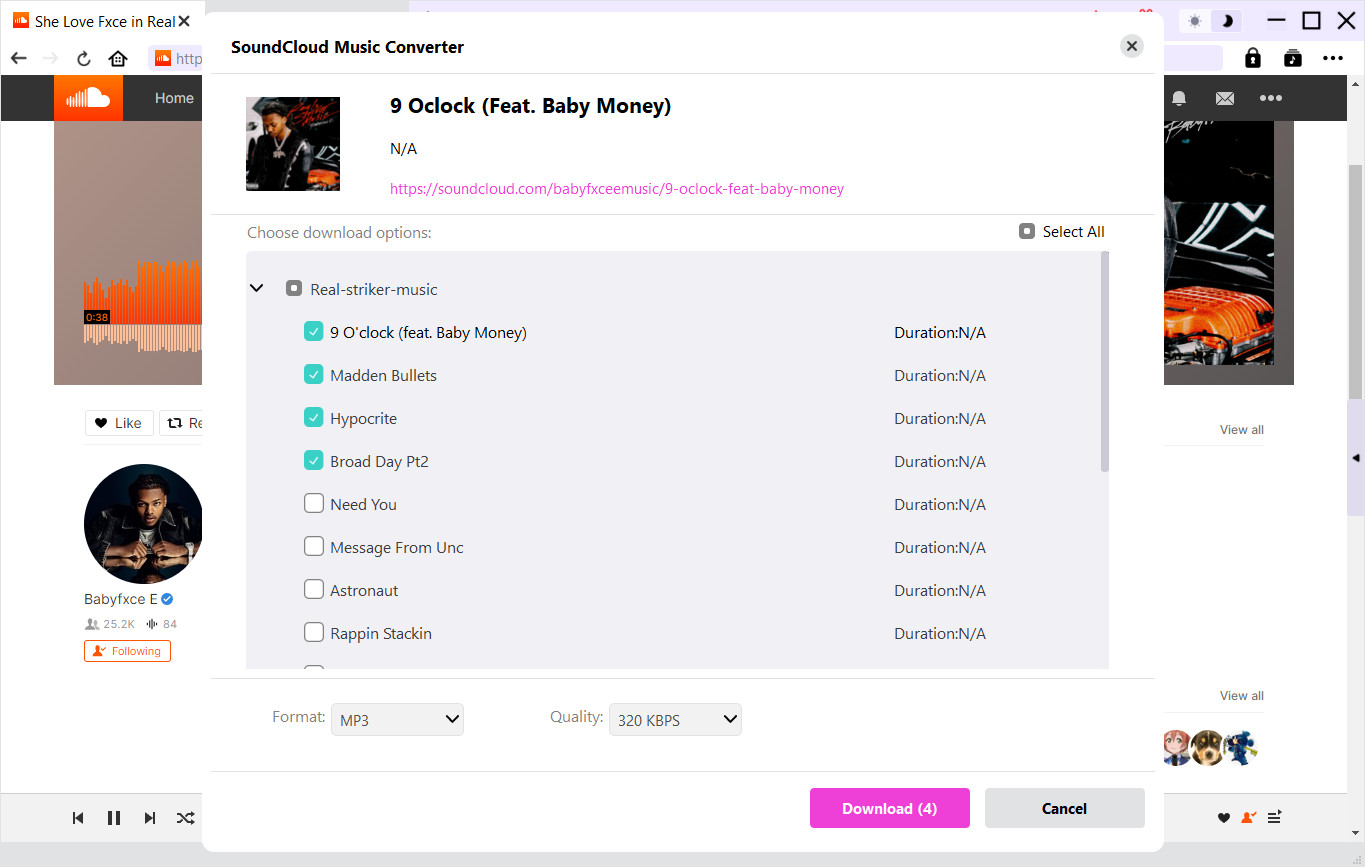Click the SoundCloud logo icon

point(88,98)
